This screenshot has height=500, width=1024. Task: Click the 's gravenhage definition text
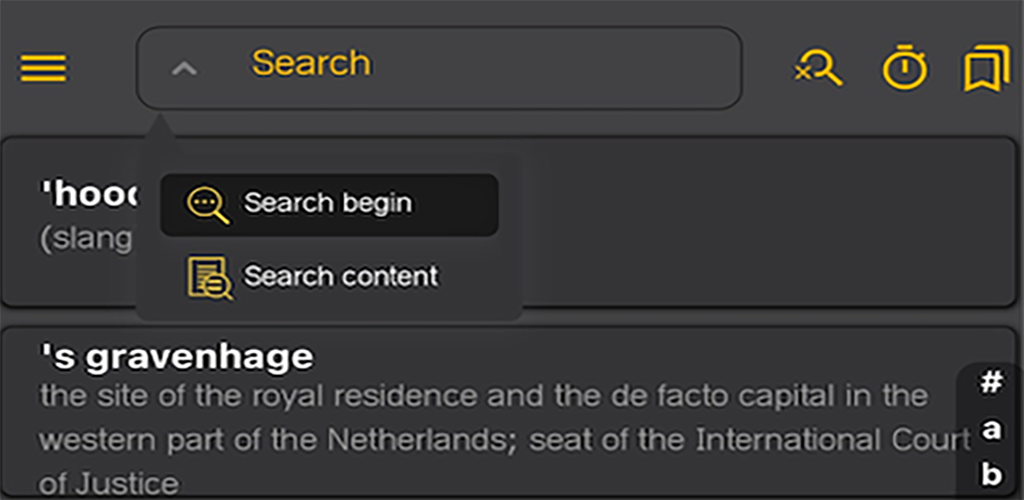coord(503,440)
